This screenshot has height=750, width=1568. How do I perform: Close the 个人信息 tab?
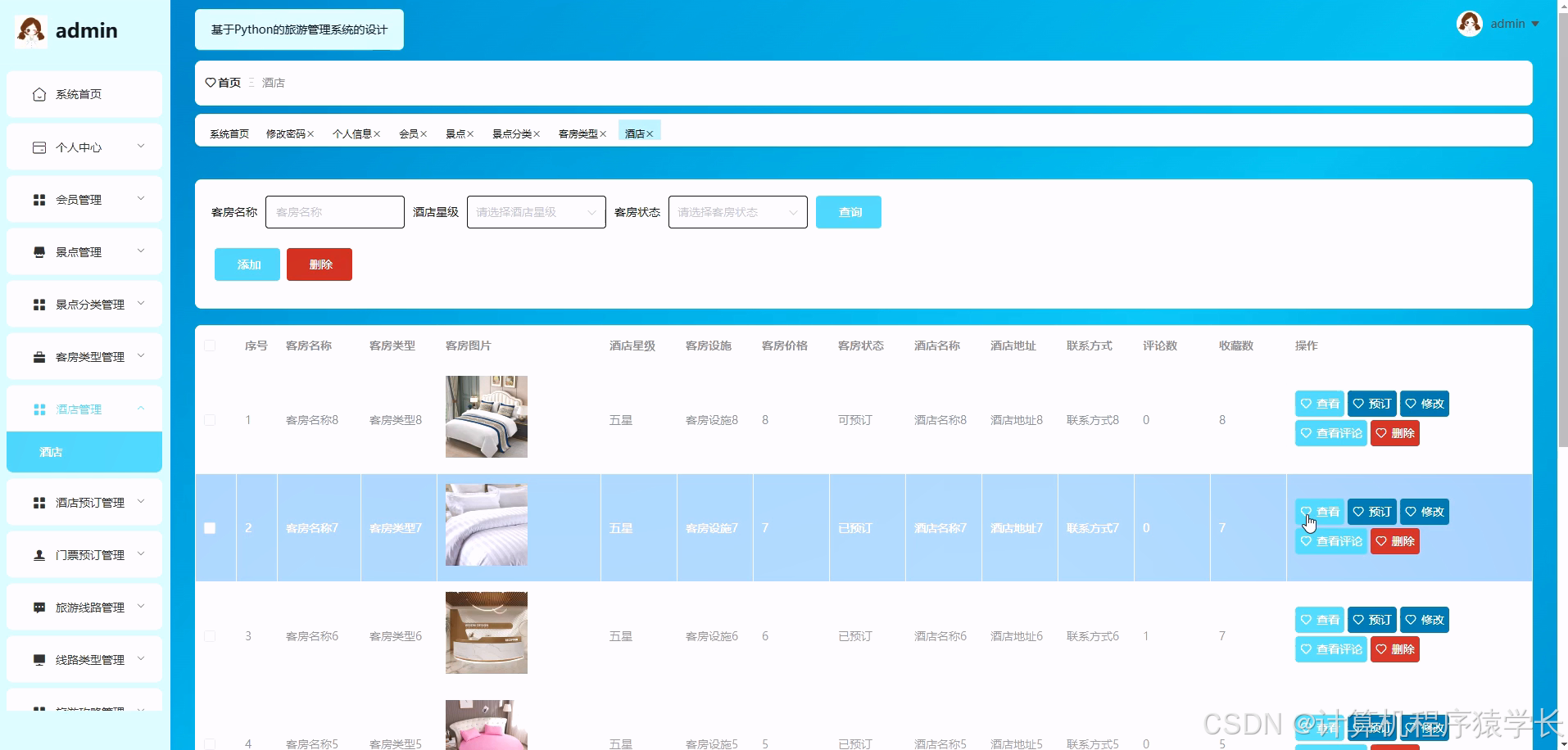tap(377, 134)
